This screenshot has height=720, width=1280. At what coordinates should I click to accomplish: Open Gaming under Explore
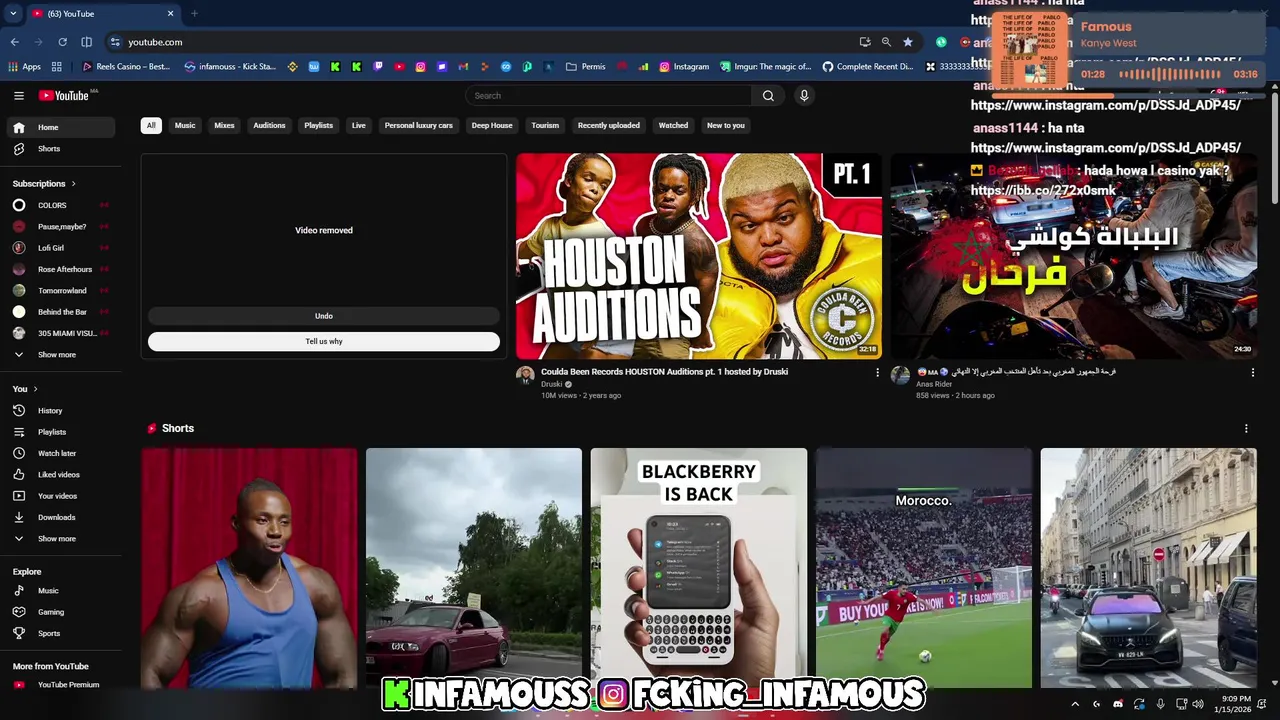click(62, 612)
